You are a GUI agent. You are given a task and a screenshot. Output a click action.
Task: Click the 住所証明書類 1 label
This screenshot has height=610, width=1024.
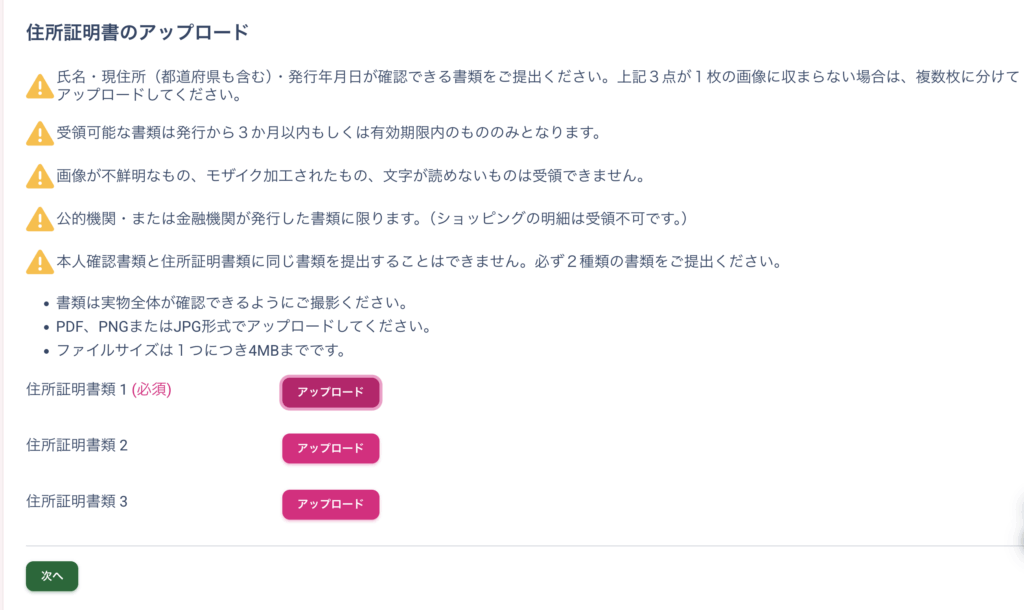[77, 390]
